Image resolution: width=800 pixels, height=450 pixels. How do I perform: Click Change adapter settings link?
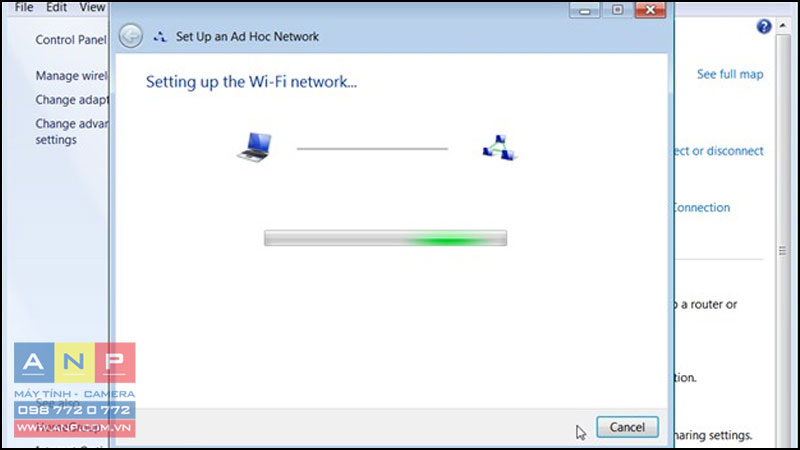click(x=72, y=99)
